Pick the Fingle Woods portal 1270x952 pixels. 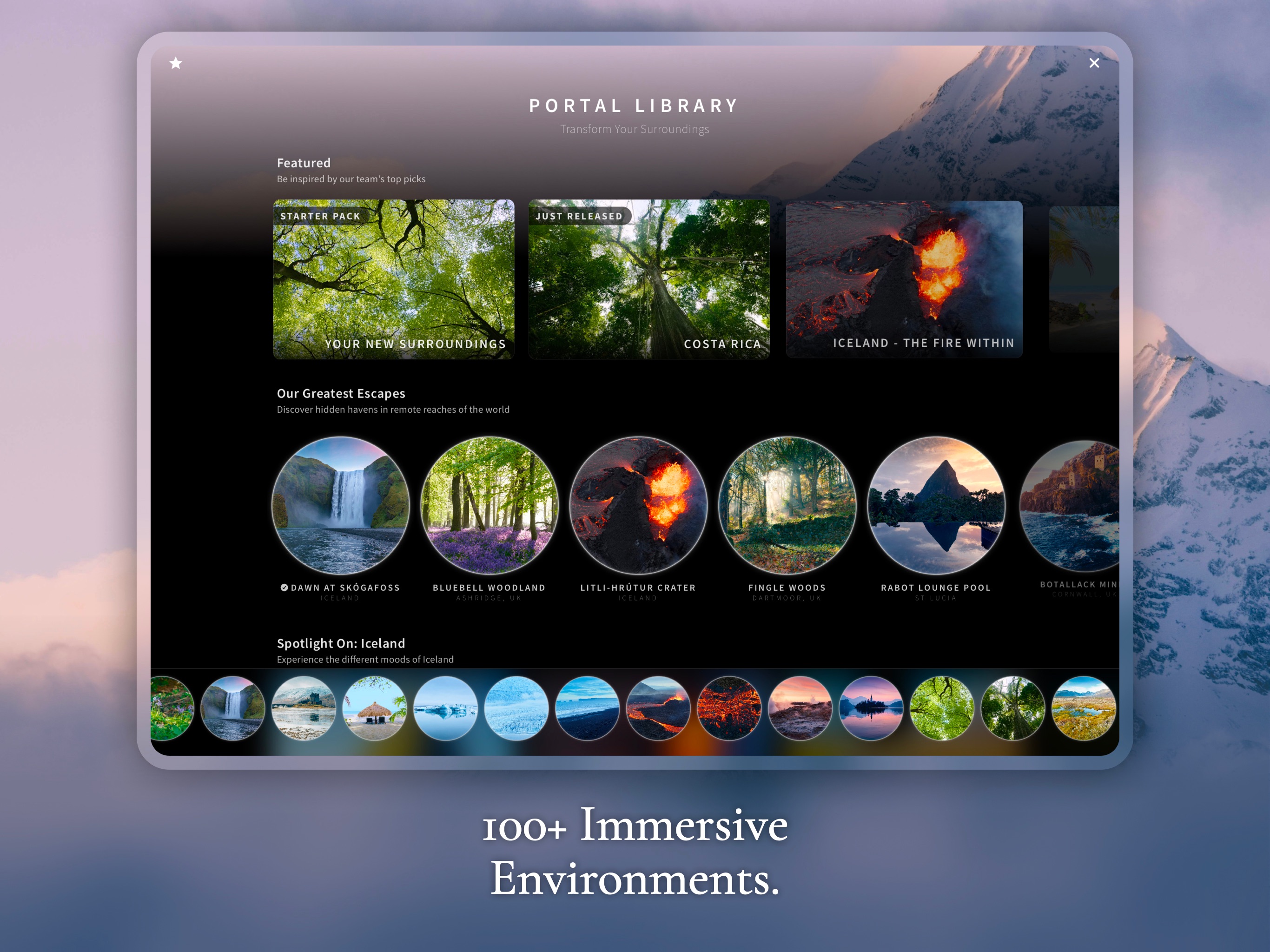787,505
